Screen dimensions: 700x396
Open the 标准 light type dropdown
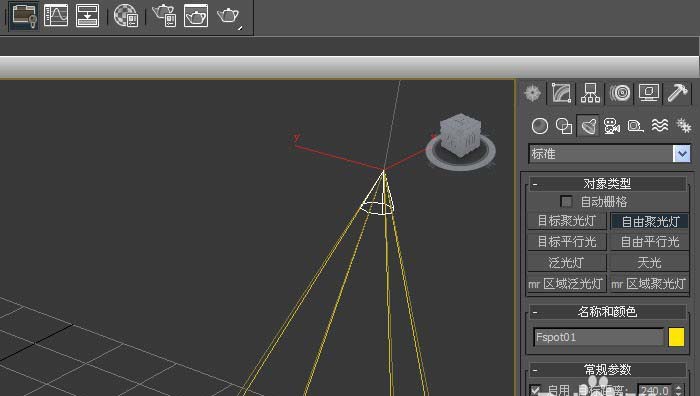point(609,154)
